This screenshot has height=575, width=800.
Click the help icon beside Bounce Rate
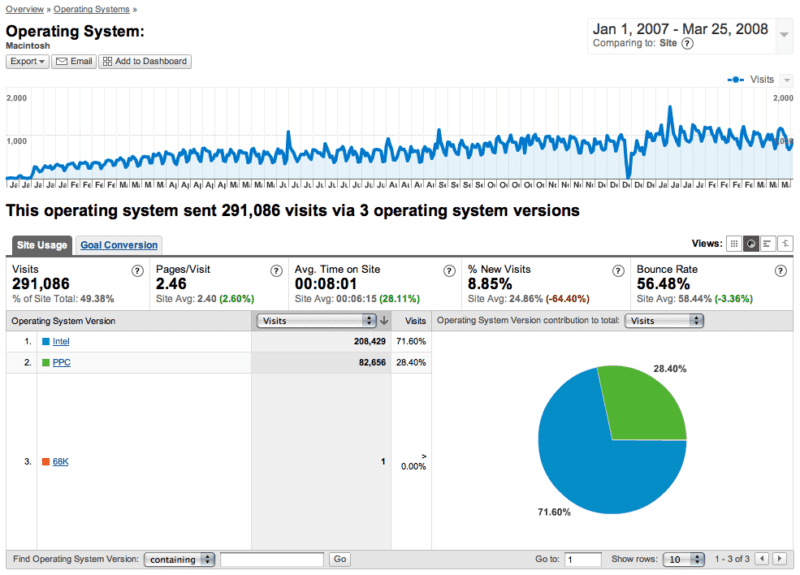click(x=781, y=270)
